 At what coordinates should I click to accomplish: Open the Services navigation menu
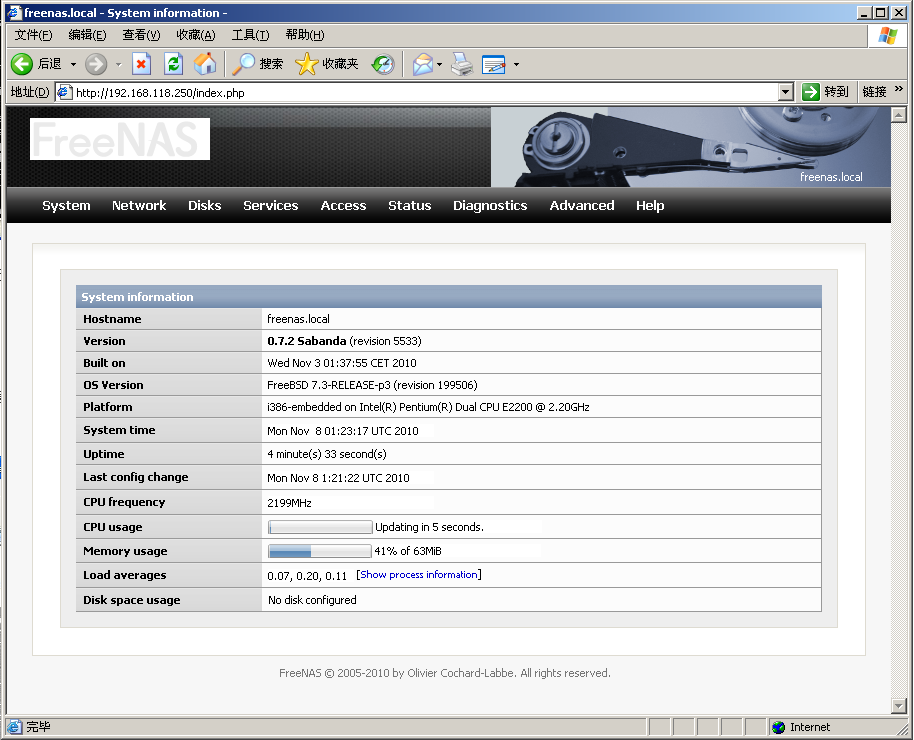coord(270,205)
